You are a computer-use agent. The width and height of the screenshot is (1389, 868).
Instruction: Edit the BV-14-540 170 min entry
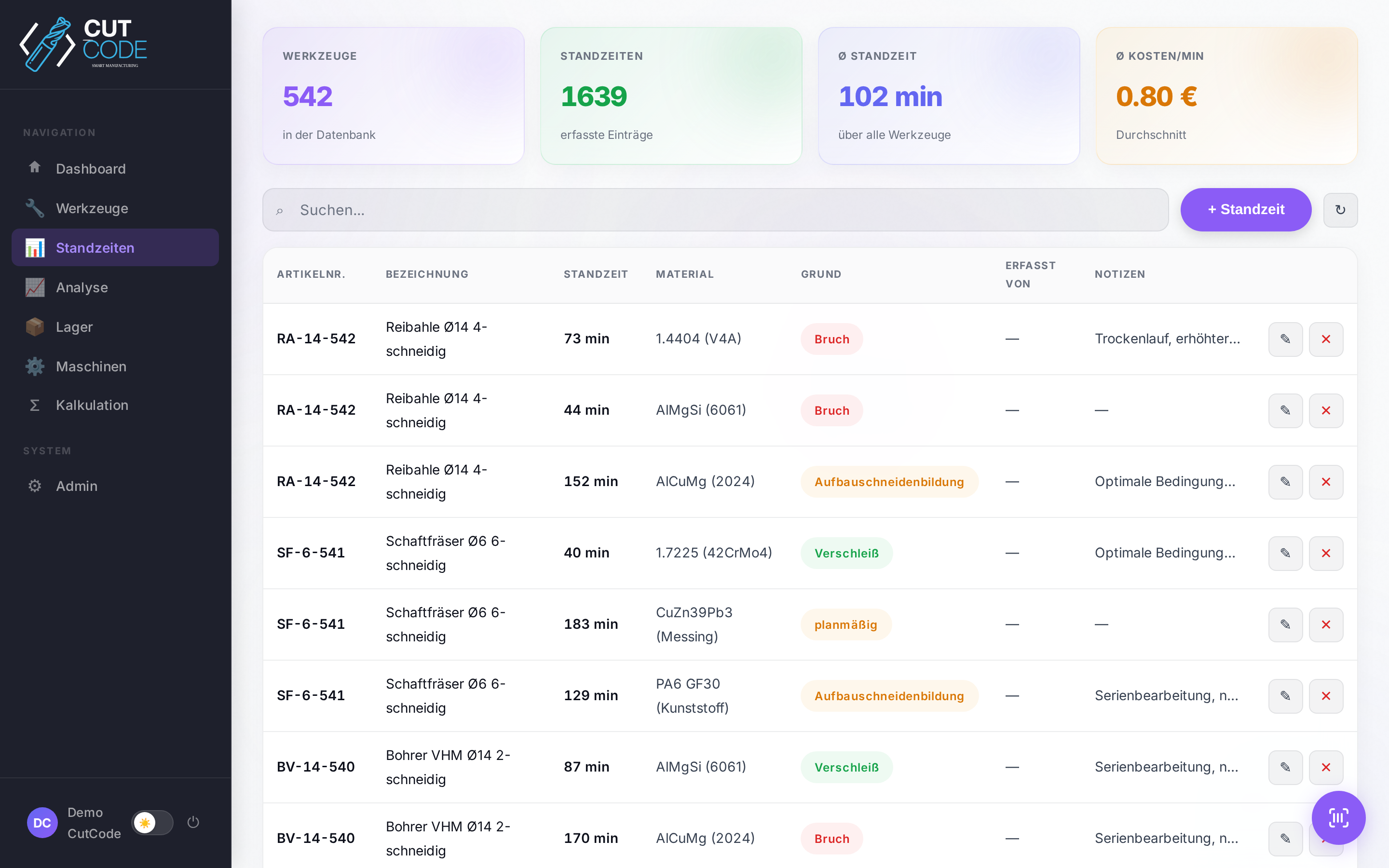click(1285, 838)
